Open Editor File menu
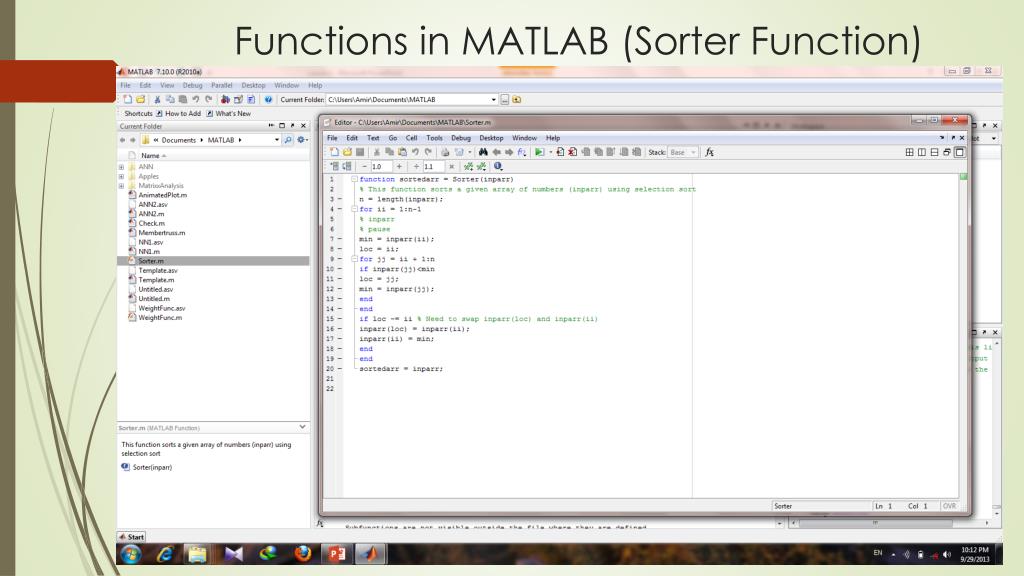1024x576 pixels. (332, 138)
